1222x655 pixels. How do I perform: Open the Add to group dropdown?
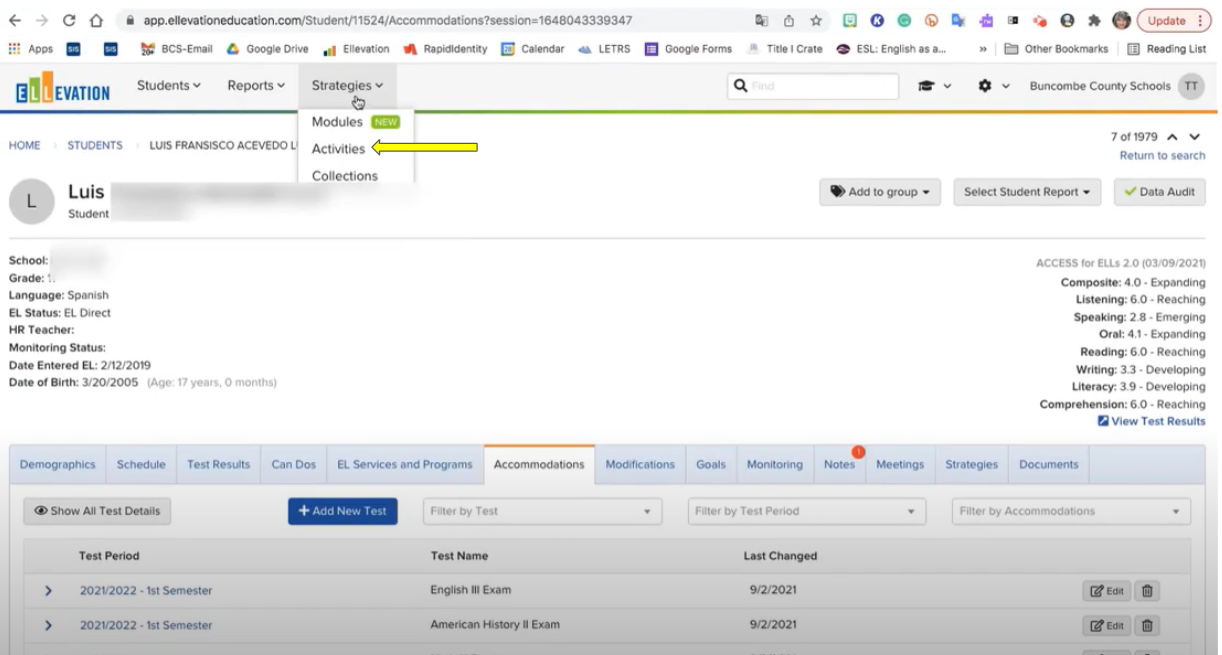click(879, 191)
